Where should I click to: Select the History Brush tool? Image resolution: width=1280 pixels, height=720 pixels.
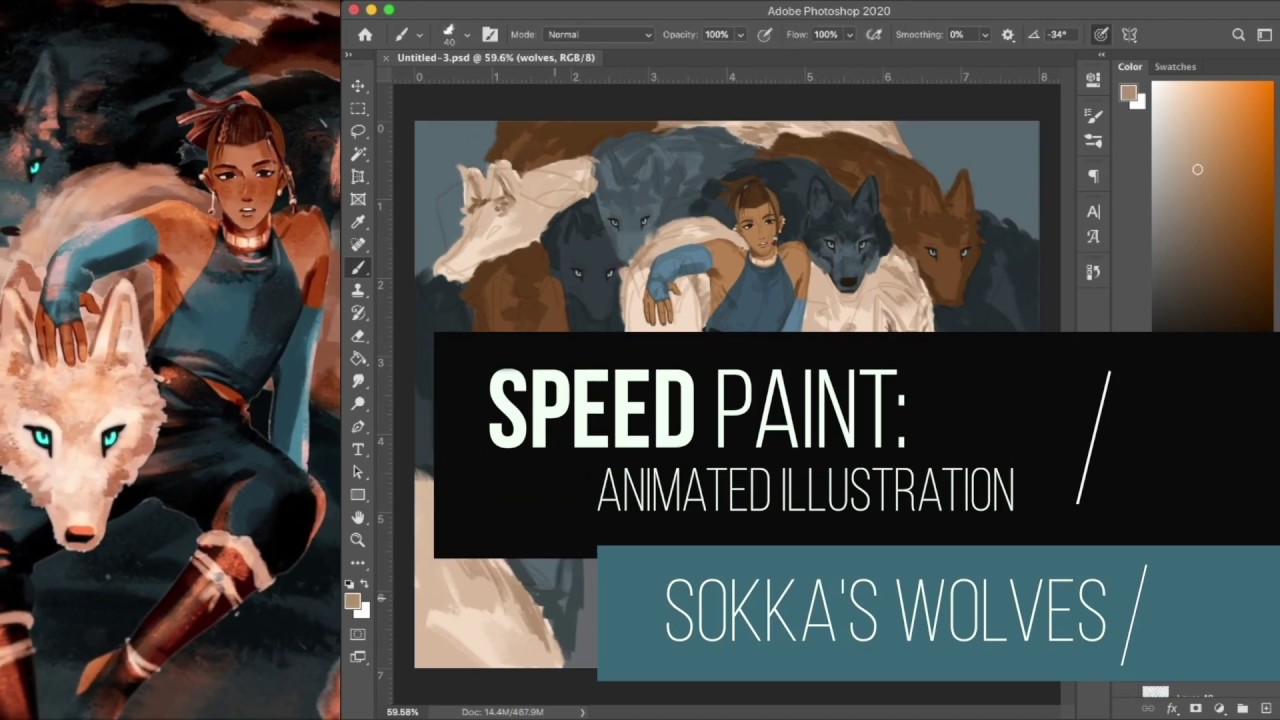click(358, 313)
